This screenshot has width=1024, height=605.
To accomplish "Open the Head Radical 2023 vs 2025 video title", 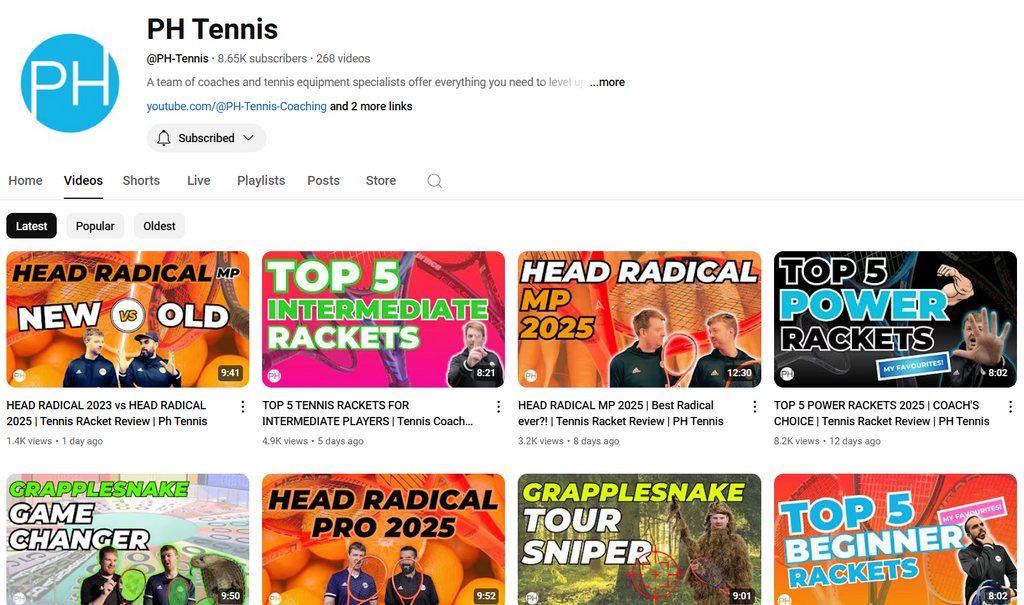I will 107,414.
